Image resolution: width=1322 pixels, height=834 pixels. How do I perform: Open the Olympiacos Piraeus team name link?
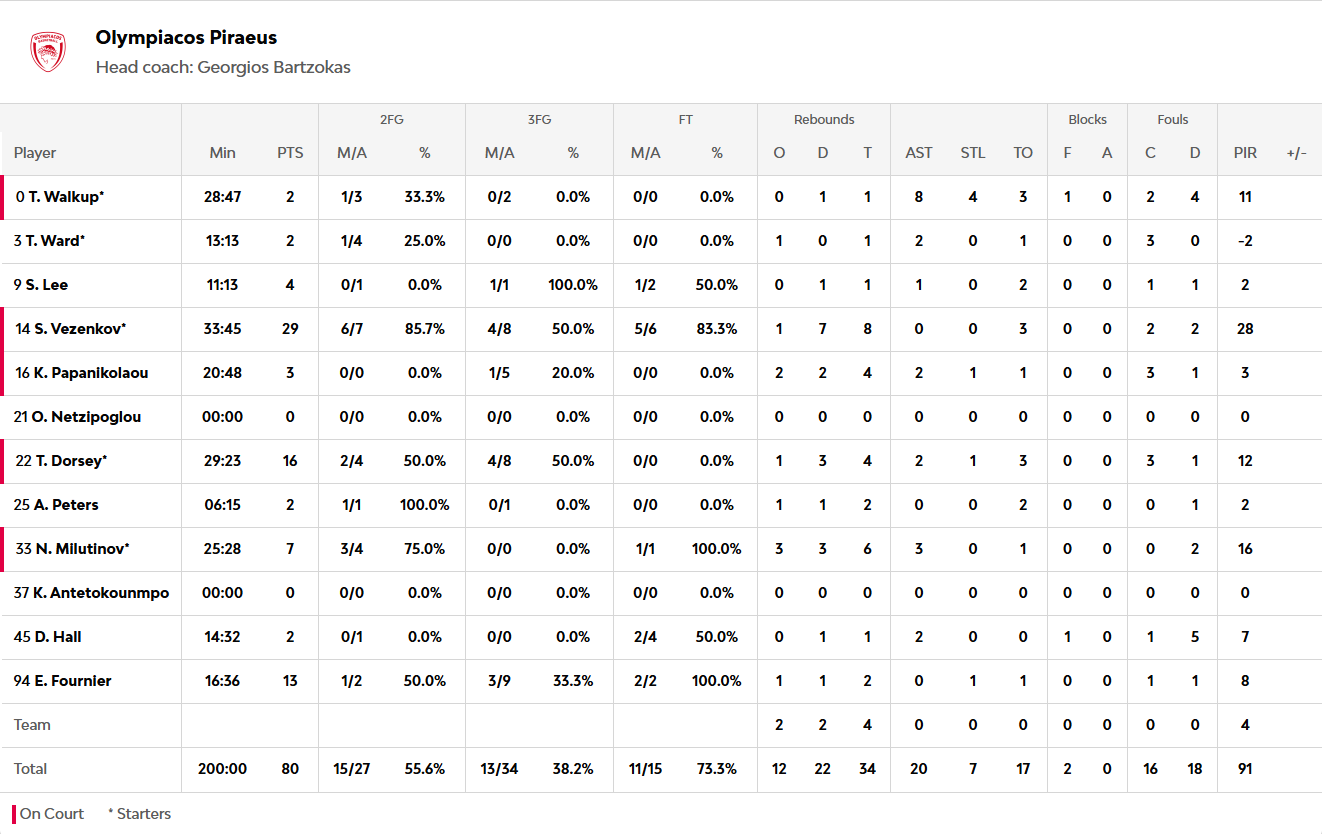tap(186, 38)
